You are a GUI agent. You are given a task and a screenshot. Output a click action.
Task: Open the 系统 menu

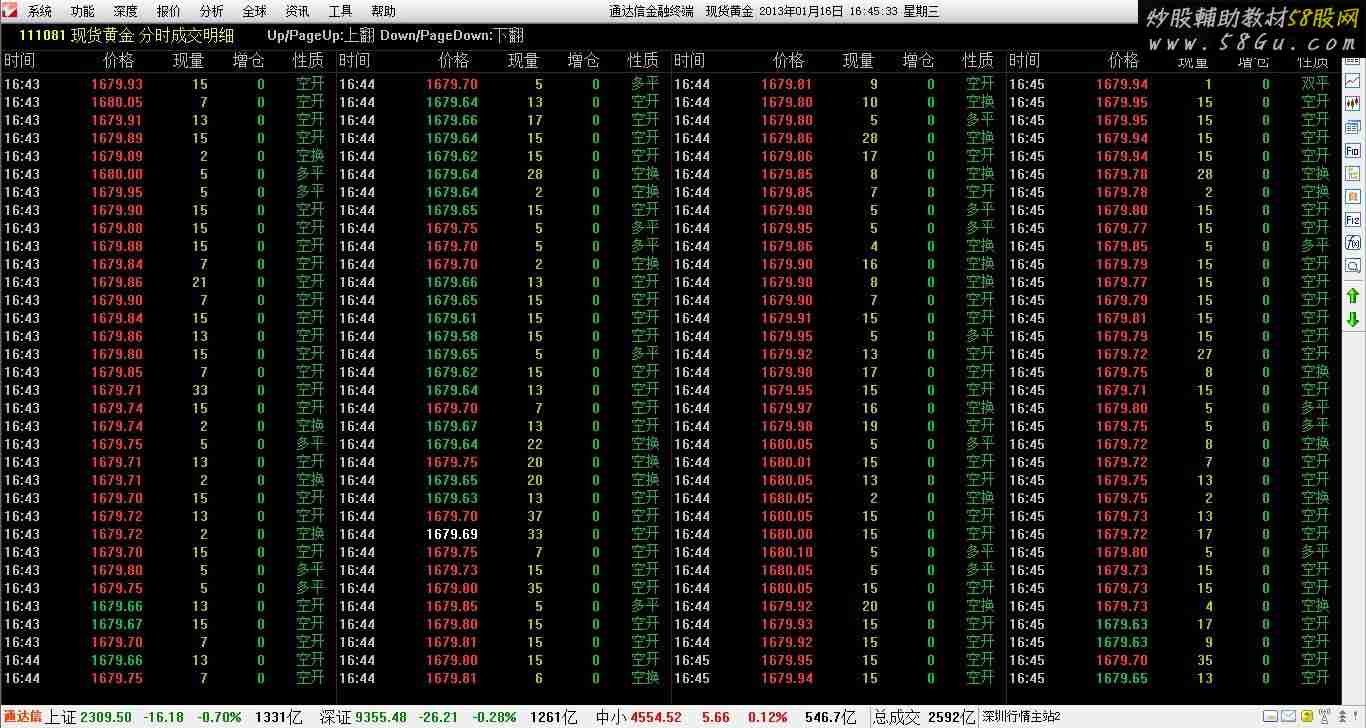(40, 12)
